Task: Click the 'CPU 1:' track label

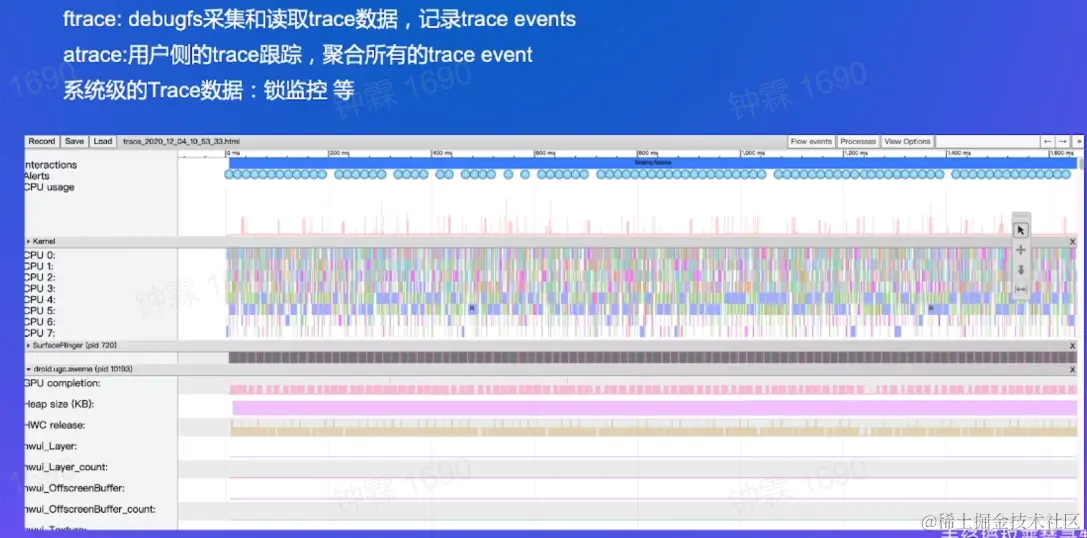Action: 40,266
